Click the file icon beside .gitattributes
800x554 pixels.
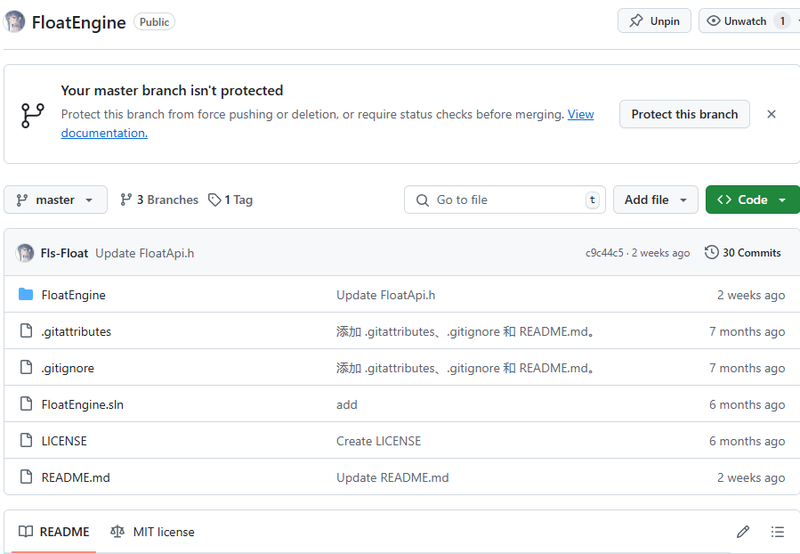(26, 331)
